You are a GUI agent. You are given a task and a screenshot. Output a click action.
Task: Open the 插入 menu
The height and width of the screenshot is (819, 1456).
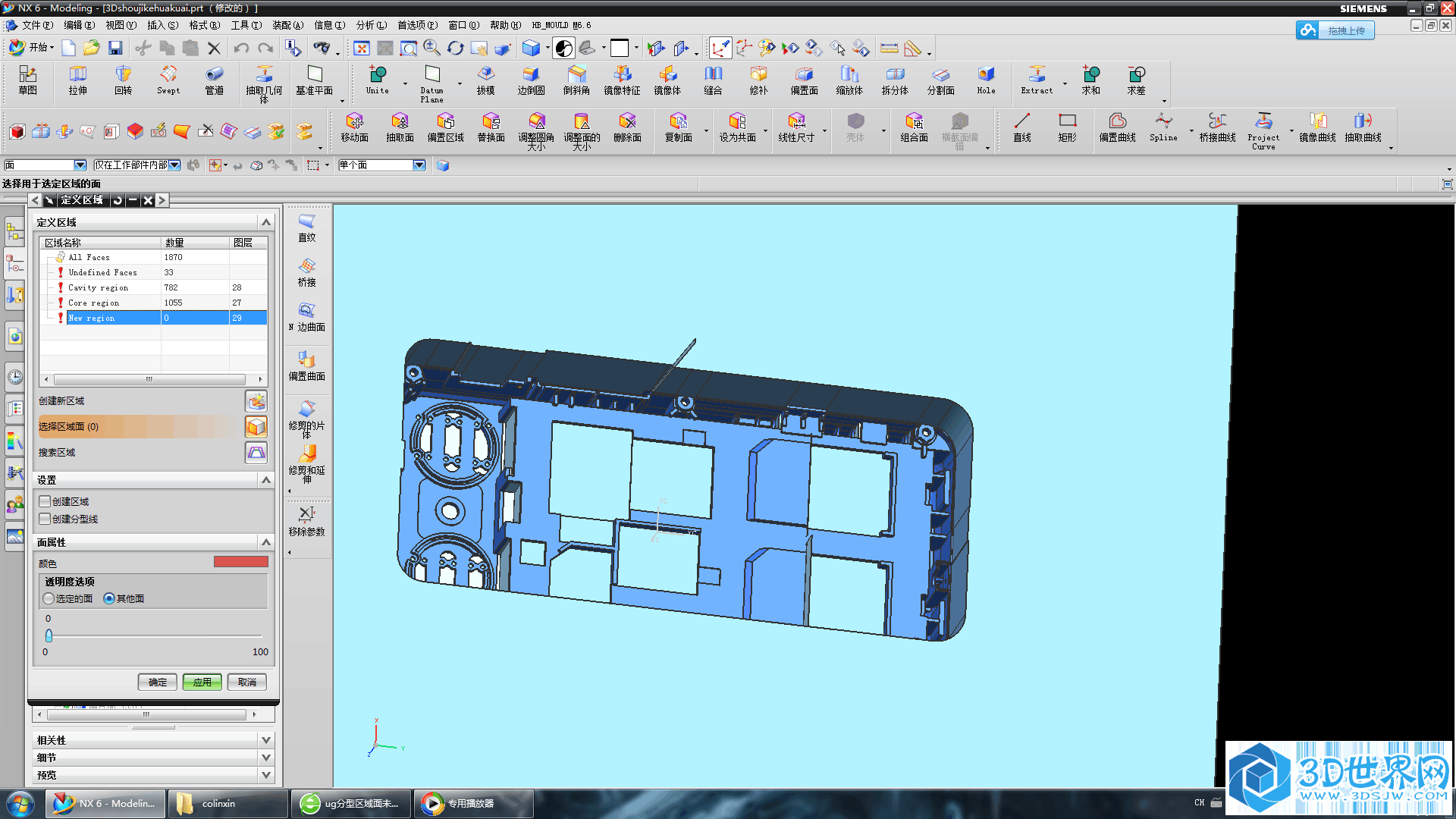pyautogui.click(x=162, y=25)
